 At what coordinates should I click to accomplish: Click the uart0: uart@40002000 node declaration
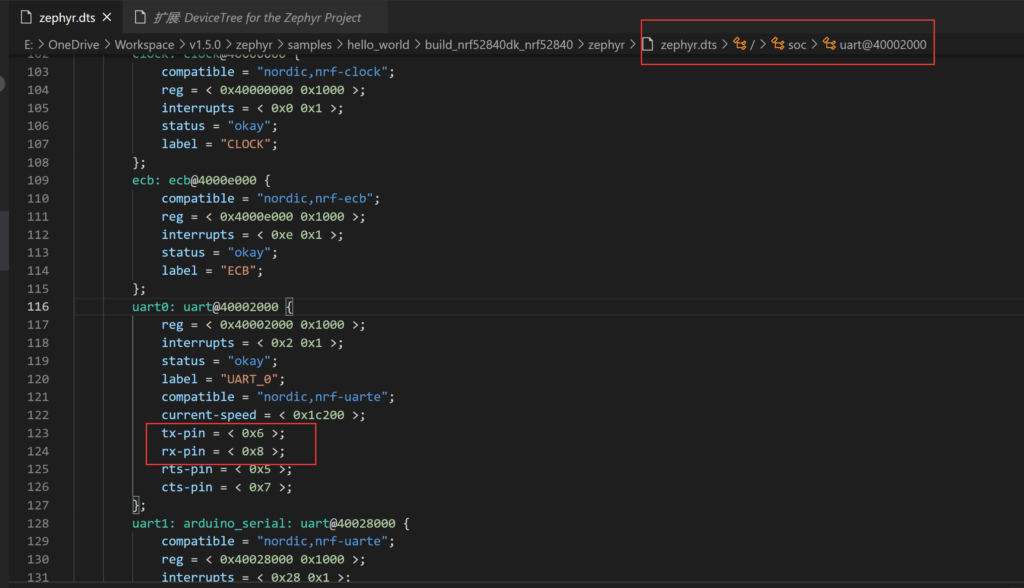tap(205, 306)
